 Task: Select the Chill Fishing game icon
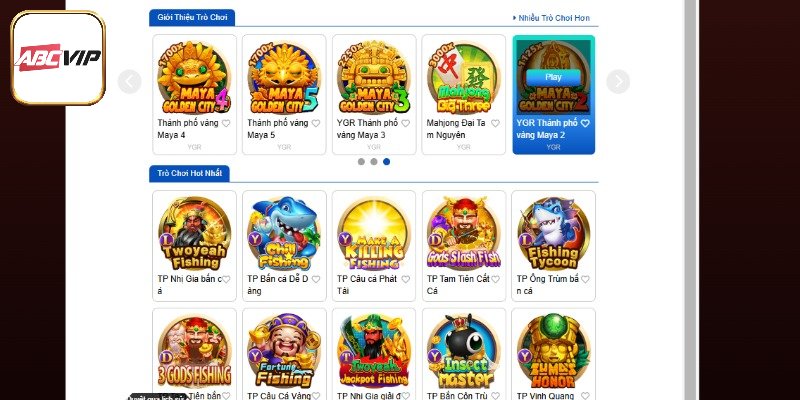click(284, 233)
